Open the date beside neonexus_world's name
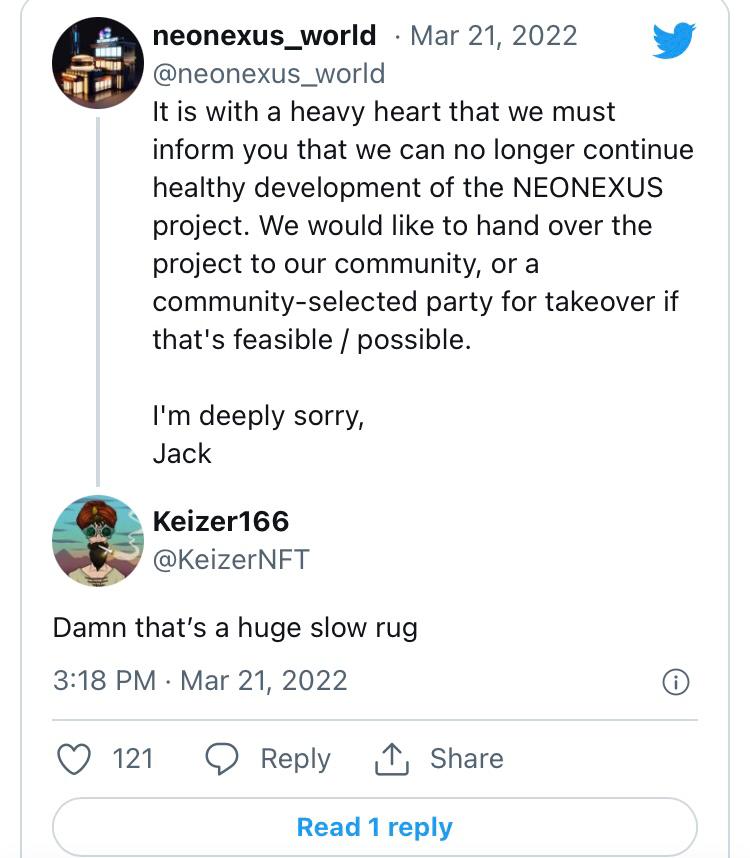 (493, 36)
